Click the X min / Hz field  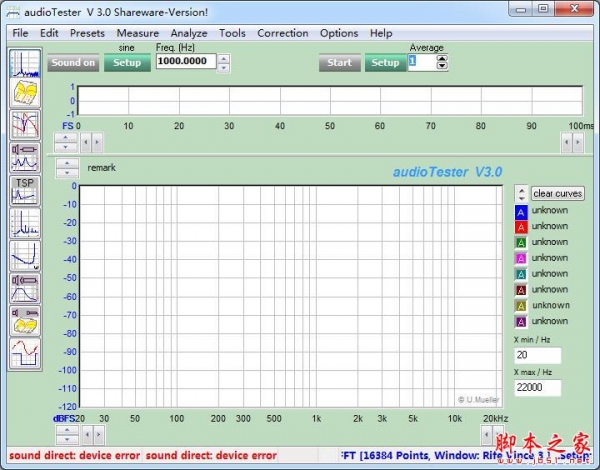[x=538, y=355]
